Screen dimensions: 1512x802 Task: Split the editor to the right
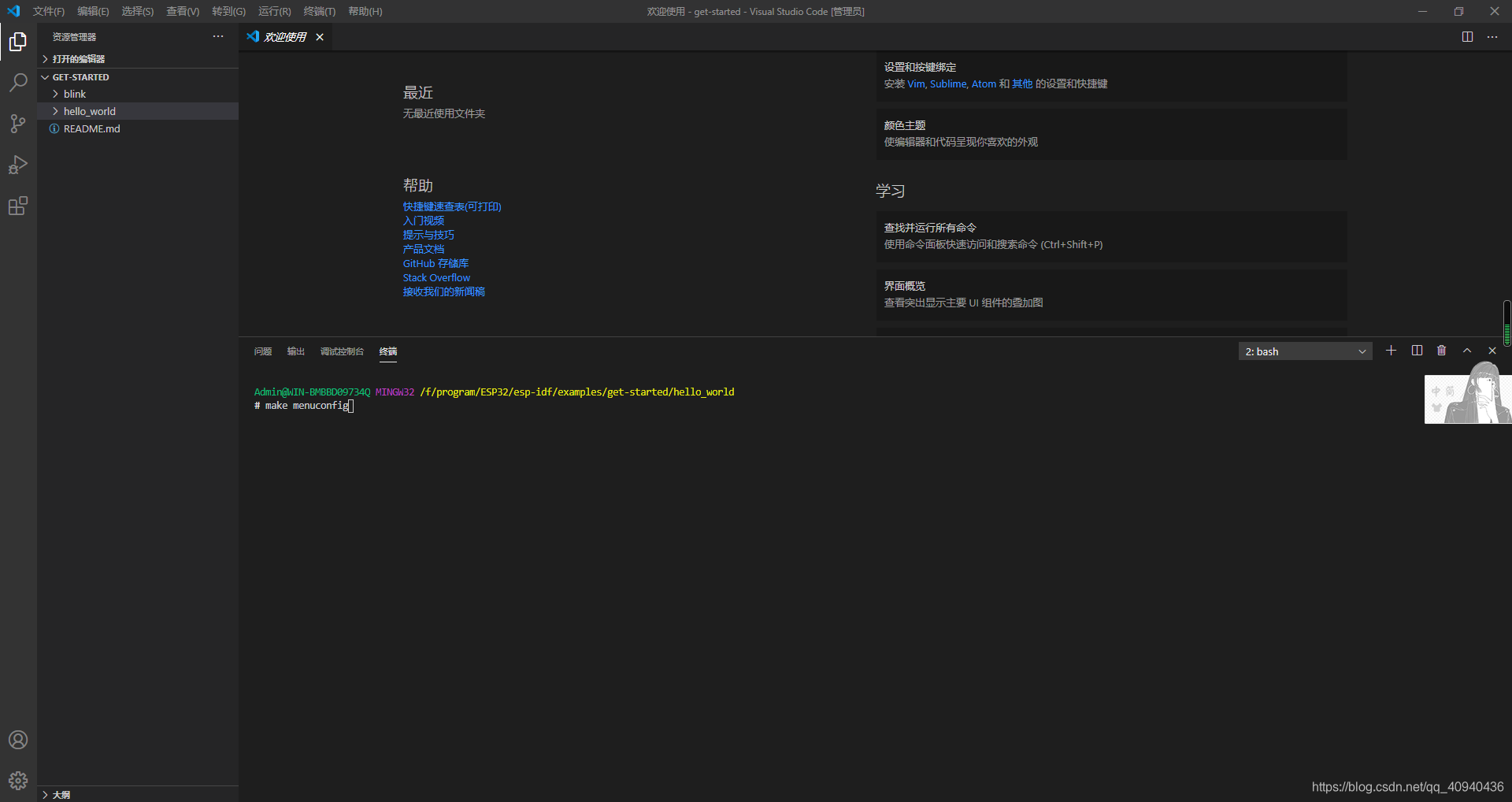coord(1467,37)
